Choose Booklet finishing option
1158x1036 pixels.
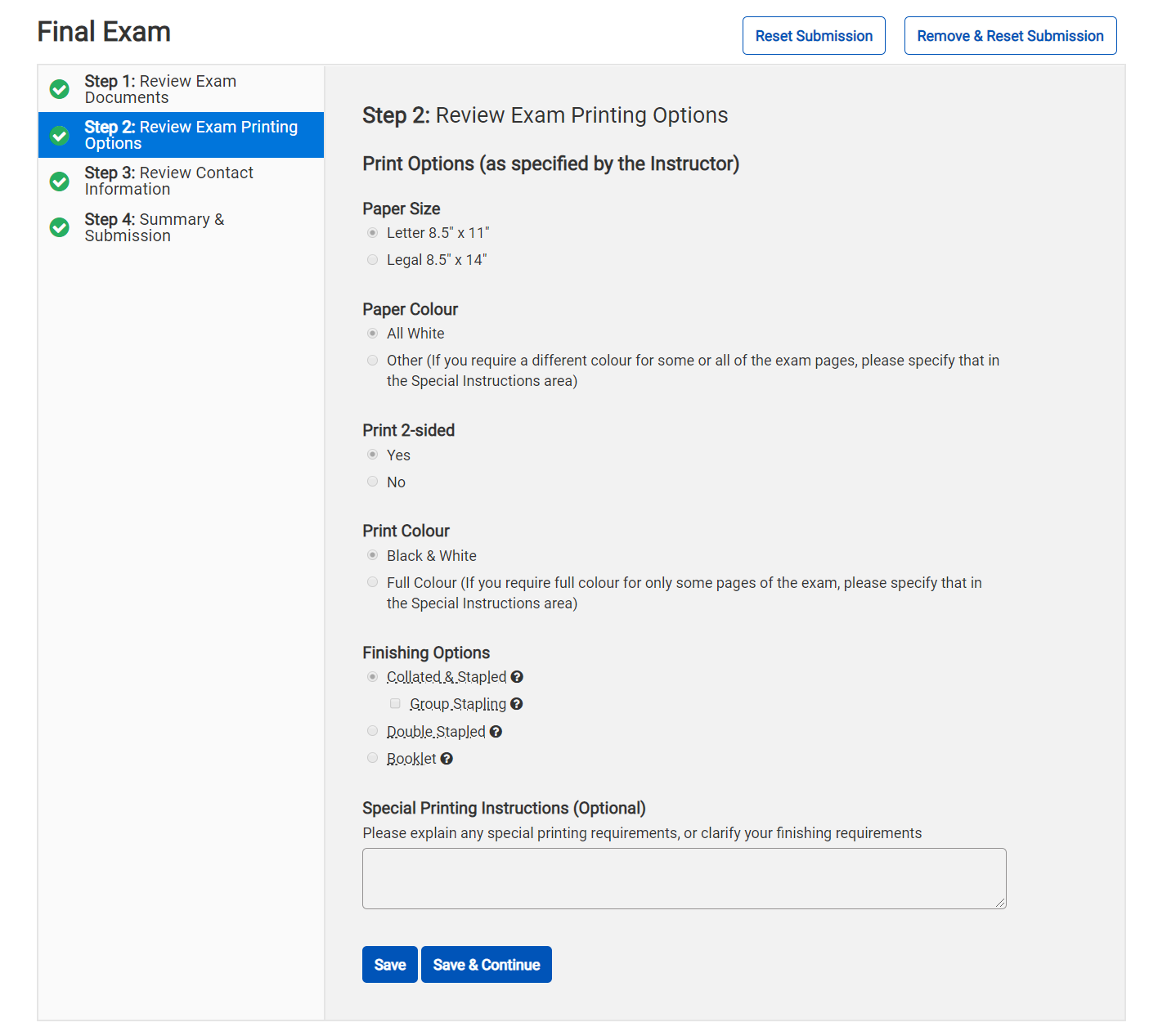coord(373,758)
